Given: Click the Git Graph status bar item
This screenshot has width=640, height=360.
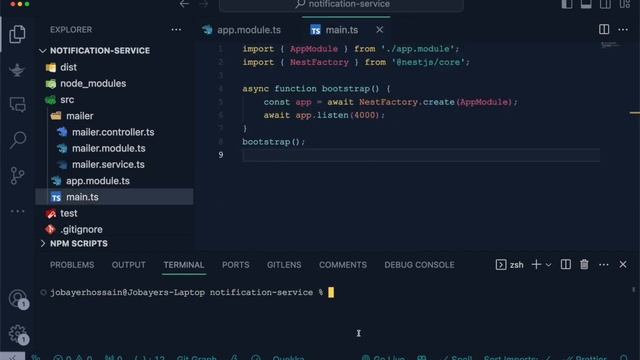Looking at the screenshot, I should coord(196,357).
